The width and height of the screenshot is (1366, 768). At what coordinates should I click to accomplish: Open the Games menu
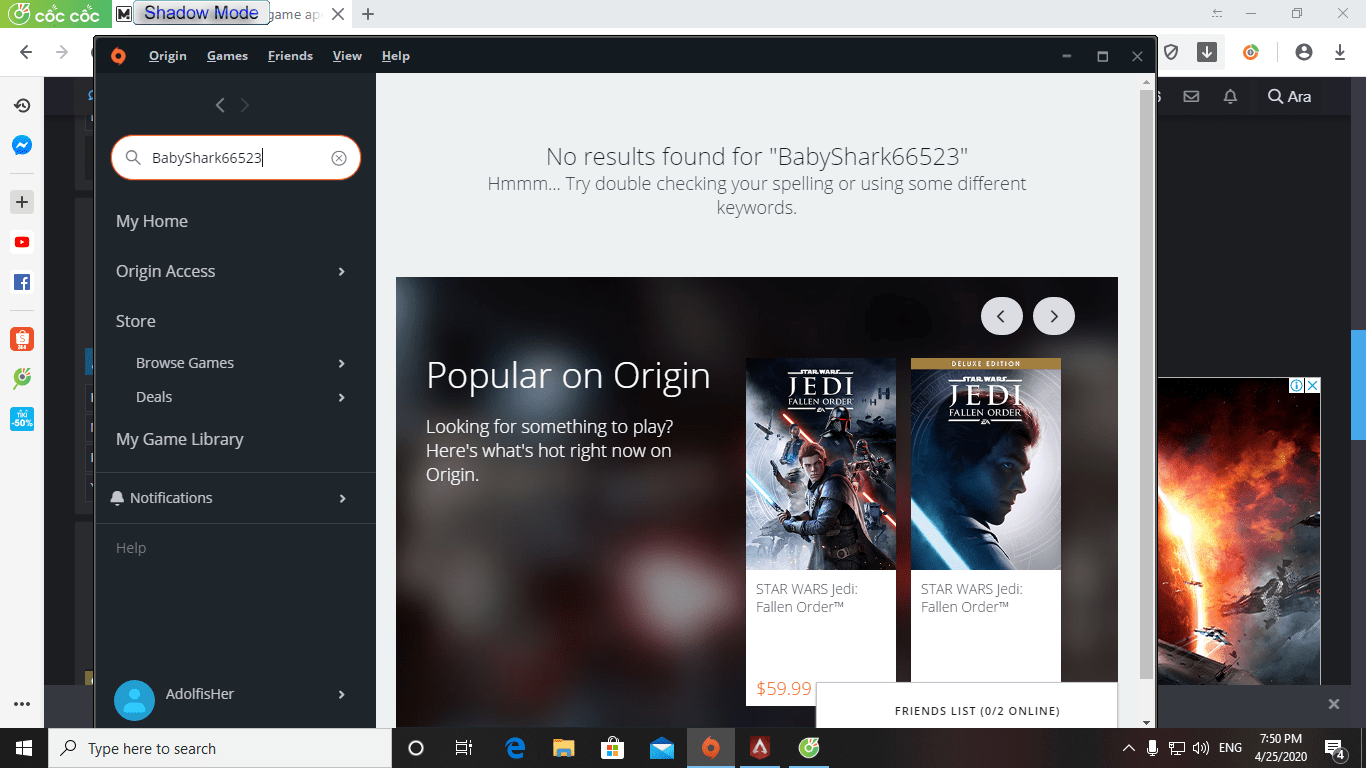(x=227, y=56)
